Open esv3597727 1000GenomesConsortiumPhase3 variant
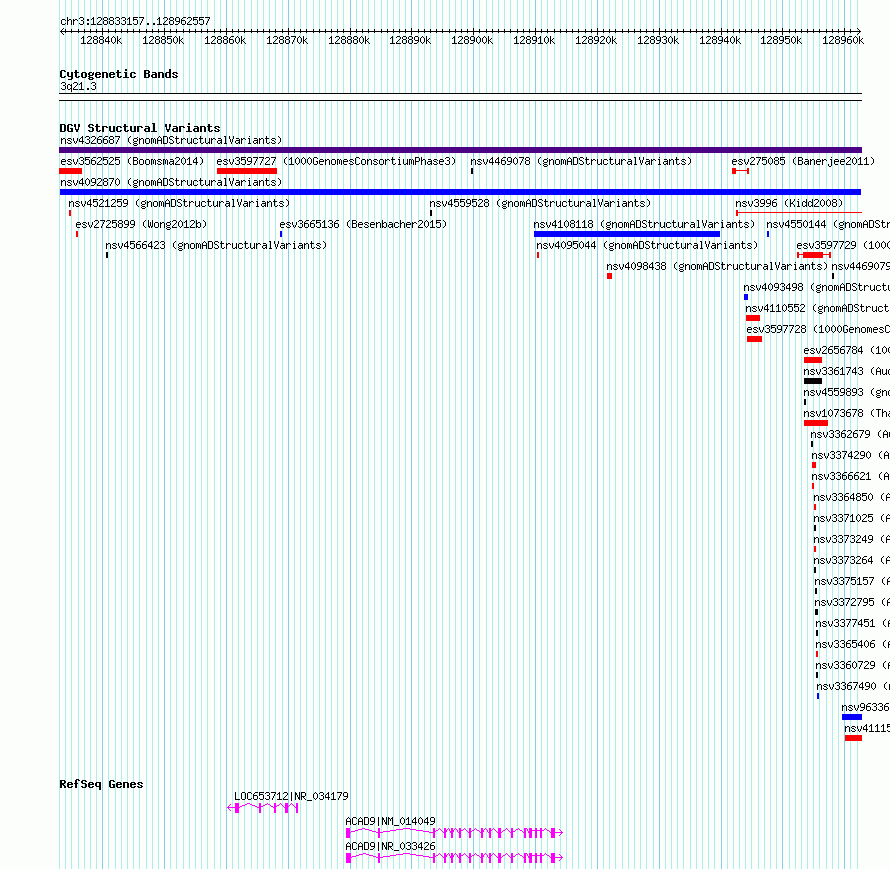This screenshot has width=890, height=869. point(336,161)
